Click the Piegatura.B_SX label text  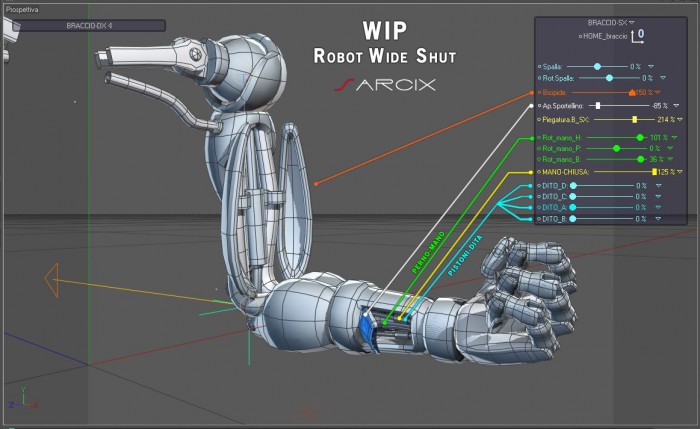click(x=566, y=120)
